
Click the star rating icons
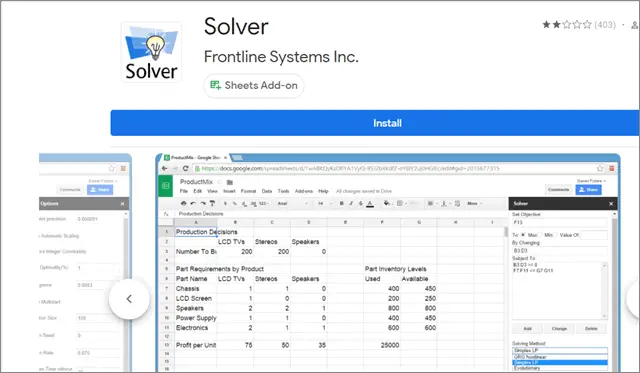567,25
